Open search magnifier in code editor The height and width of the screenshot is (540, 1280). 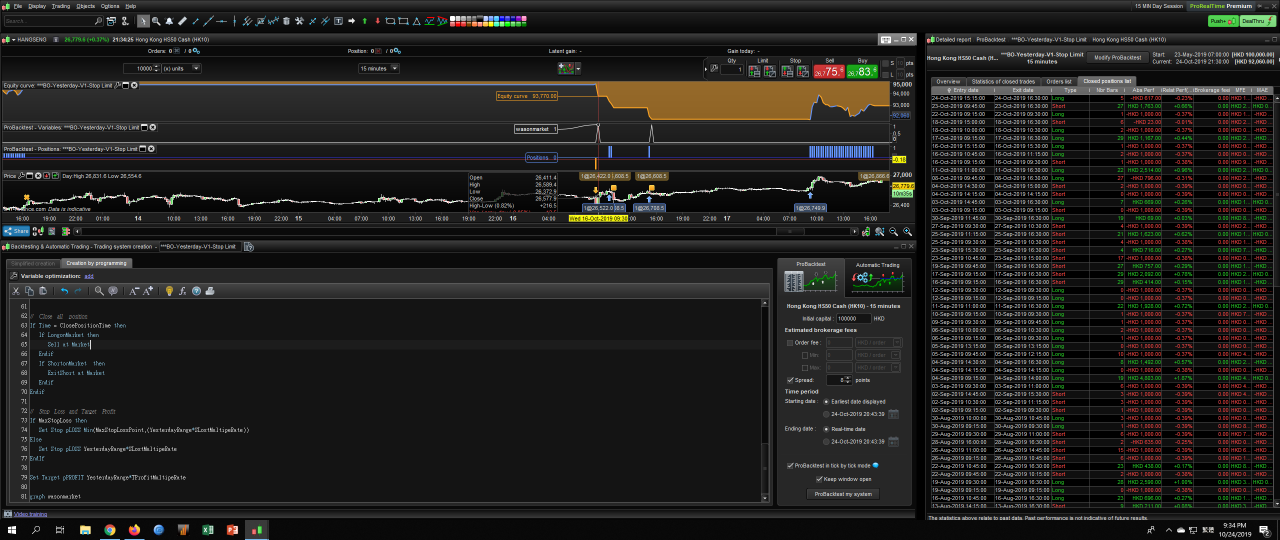coord(99,291)
